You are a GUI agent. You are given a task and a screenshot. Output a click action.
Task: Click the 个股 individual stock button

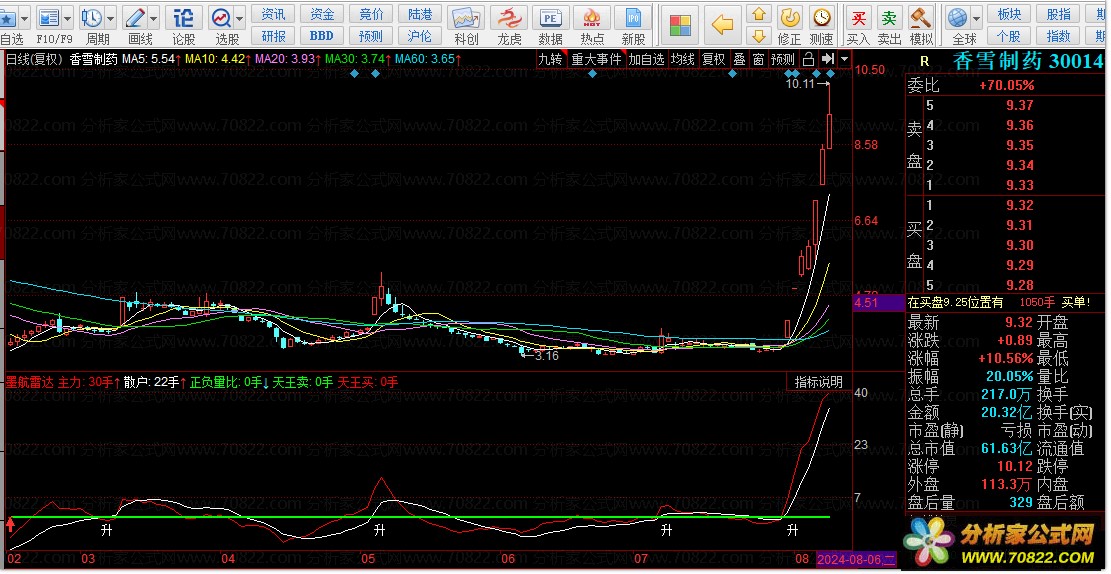click(x=1010, y=36)
